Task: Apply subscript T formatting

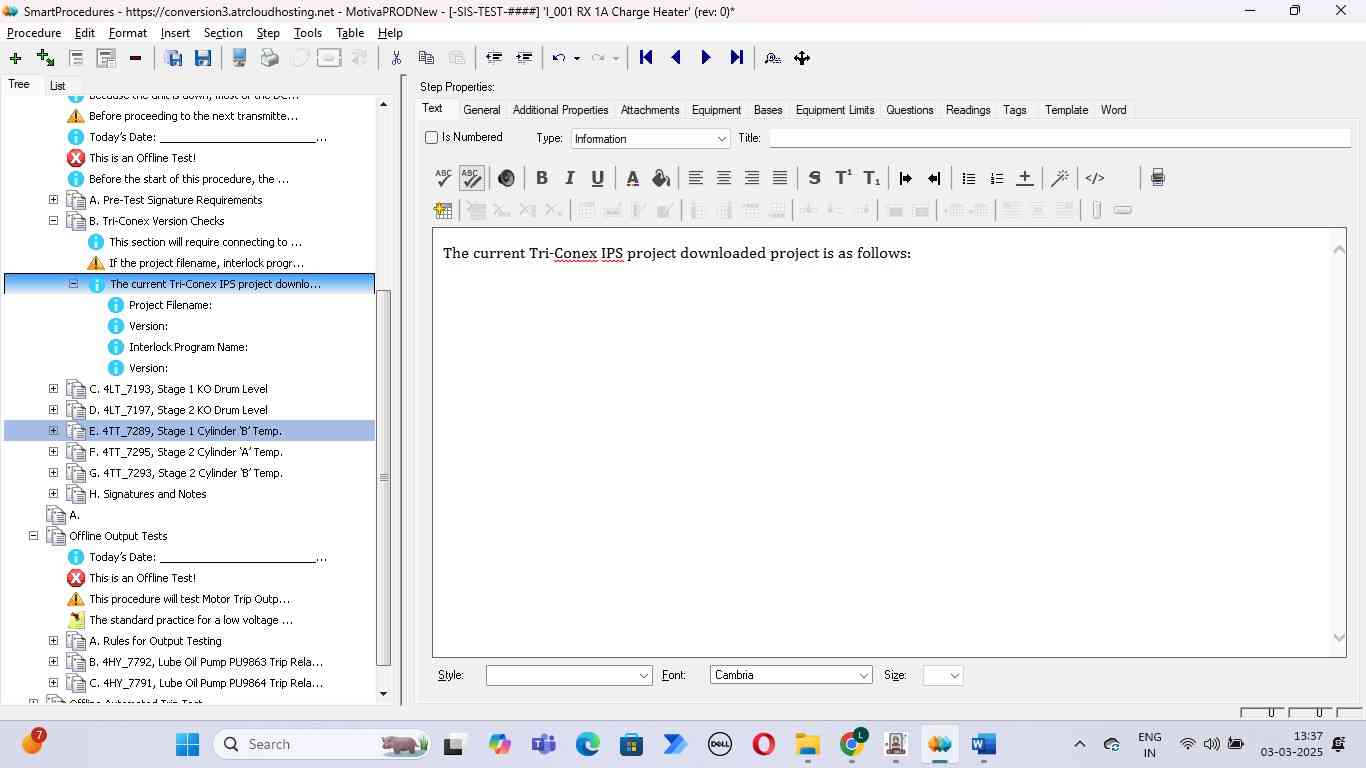Action: pos(872,178)
